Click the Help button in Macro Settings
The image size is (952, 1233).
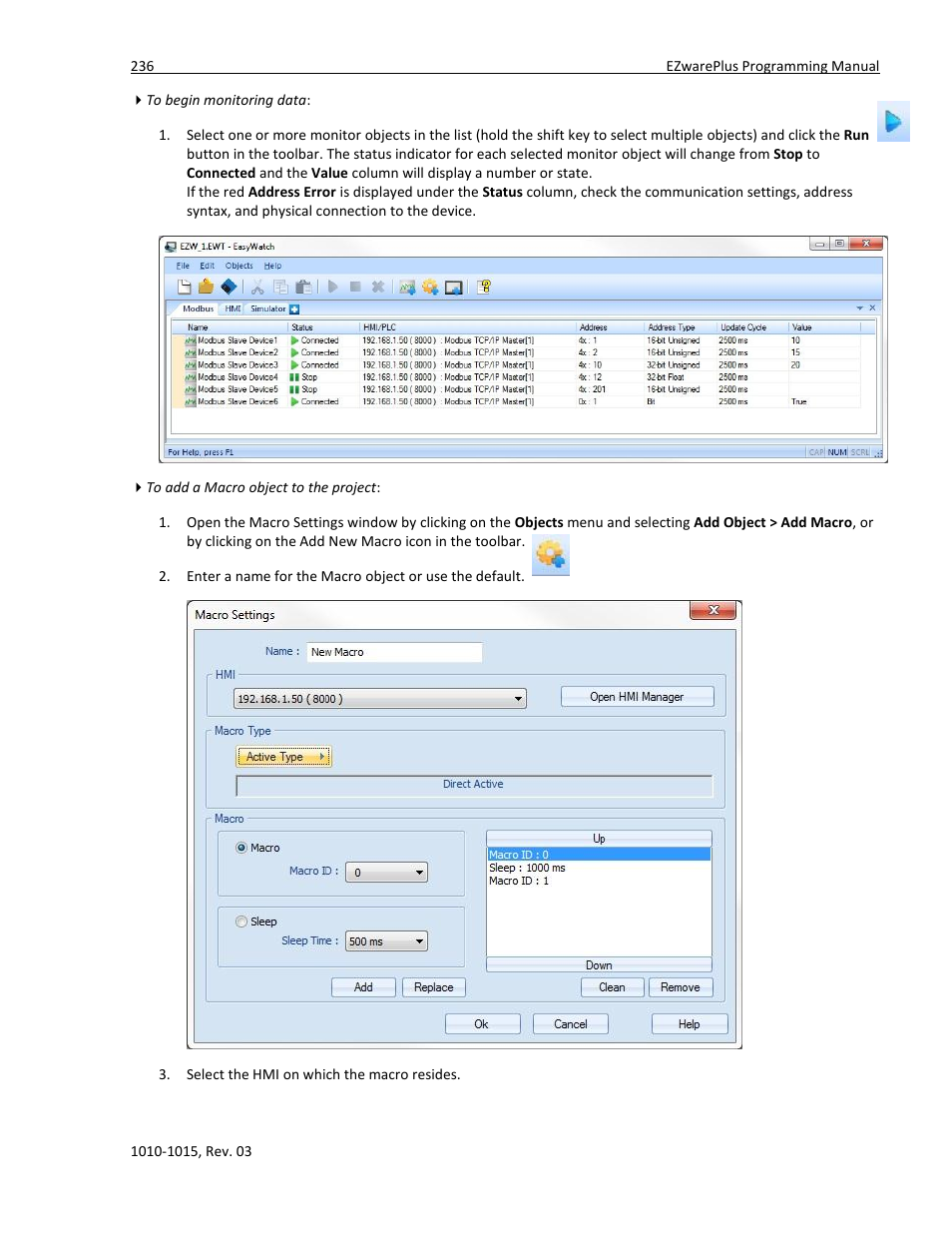690,1024
